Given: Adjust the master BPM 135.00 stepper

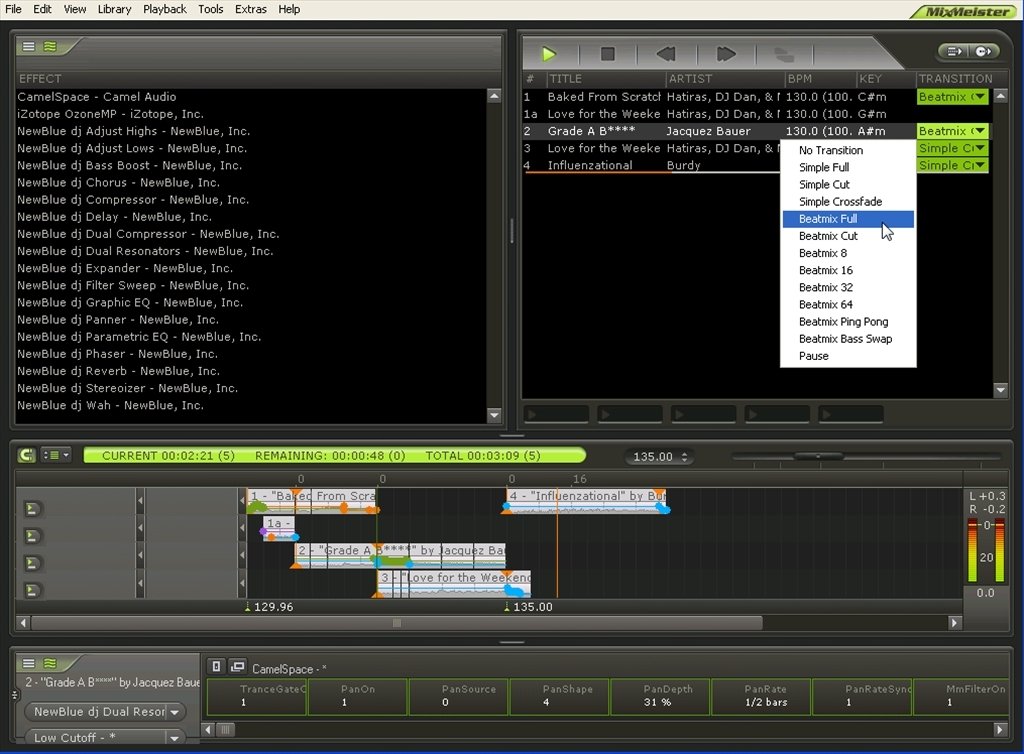Looking at the screenshot, I should point(684,457).
